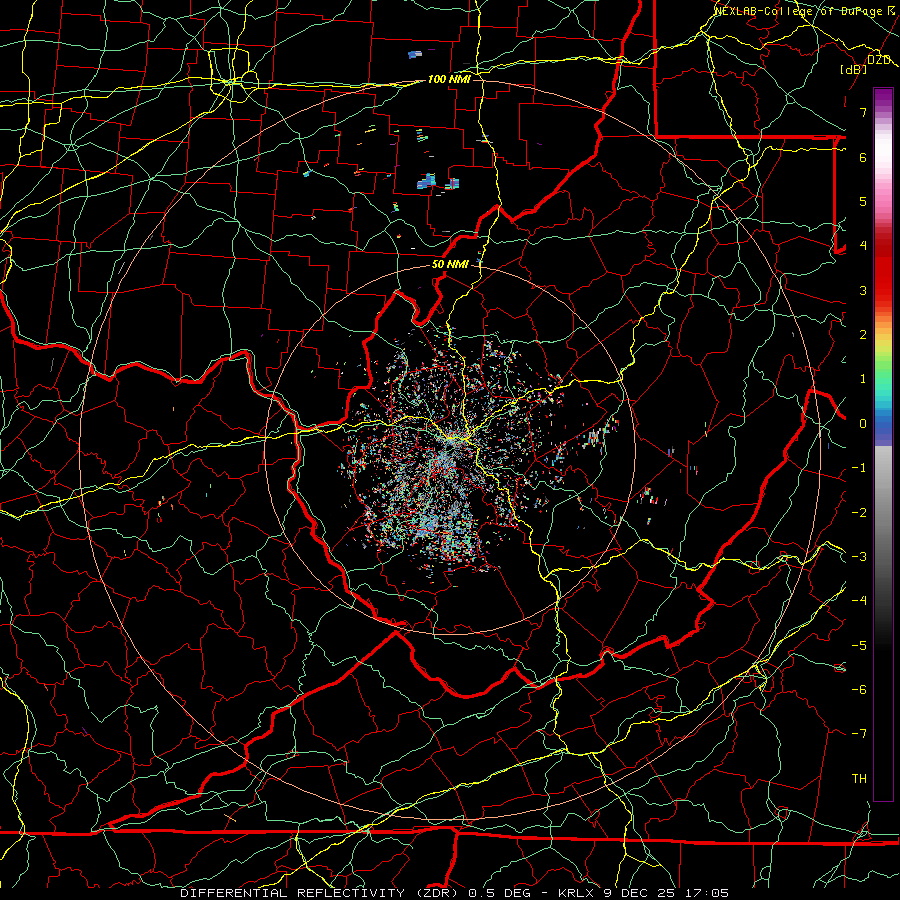Click the "KRLX" station identifier in caption
The width and height of the screenshot is (900, 900).
tap(576, 893)
